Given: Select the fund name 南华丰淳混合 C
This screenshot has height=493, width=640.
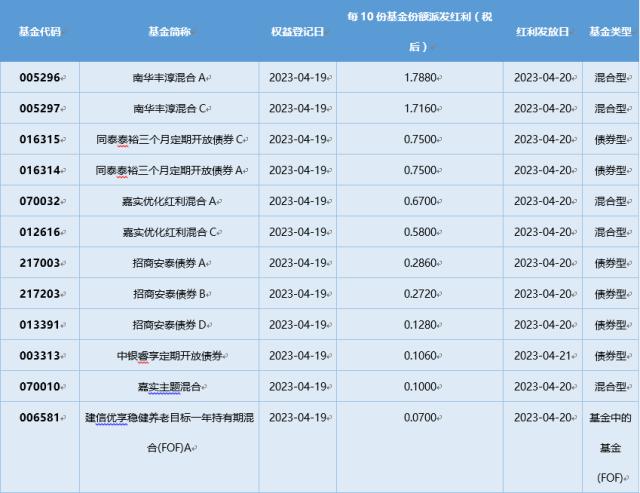Looking at the screenshot, I should (169, 108).
